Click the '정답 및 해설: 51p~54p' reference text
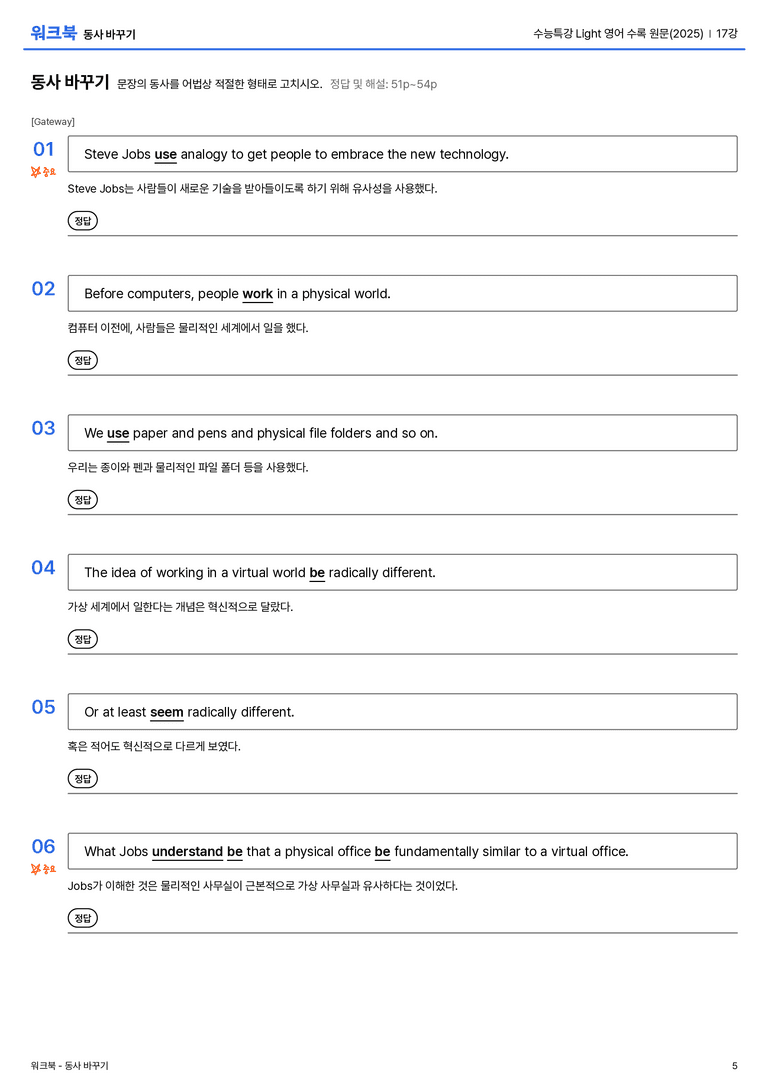The width and height of the screenshot is (768, 1087). [383, 85]
